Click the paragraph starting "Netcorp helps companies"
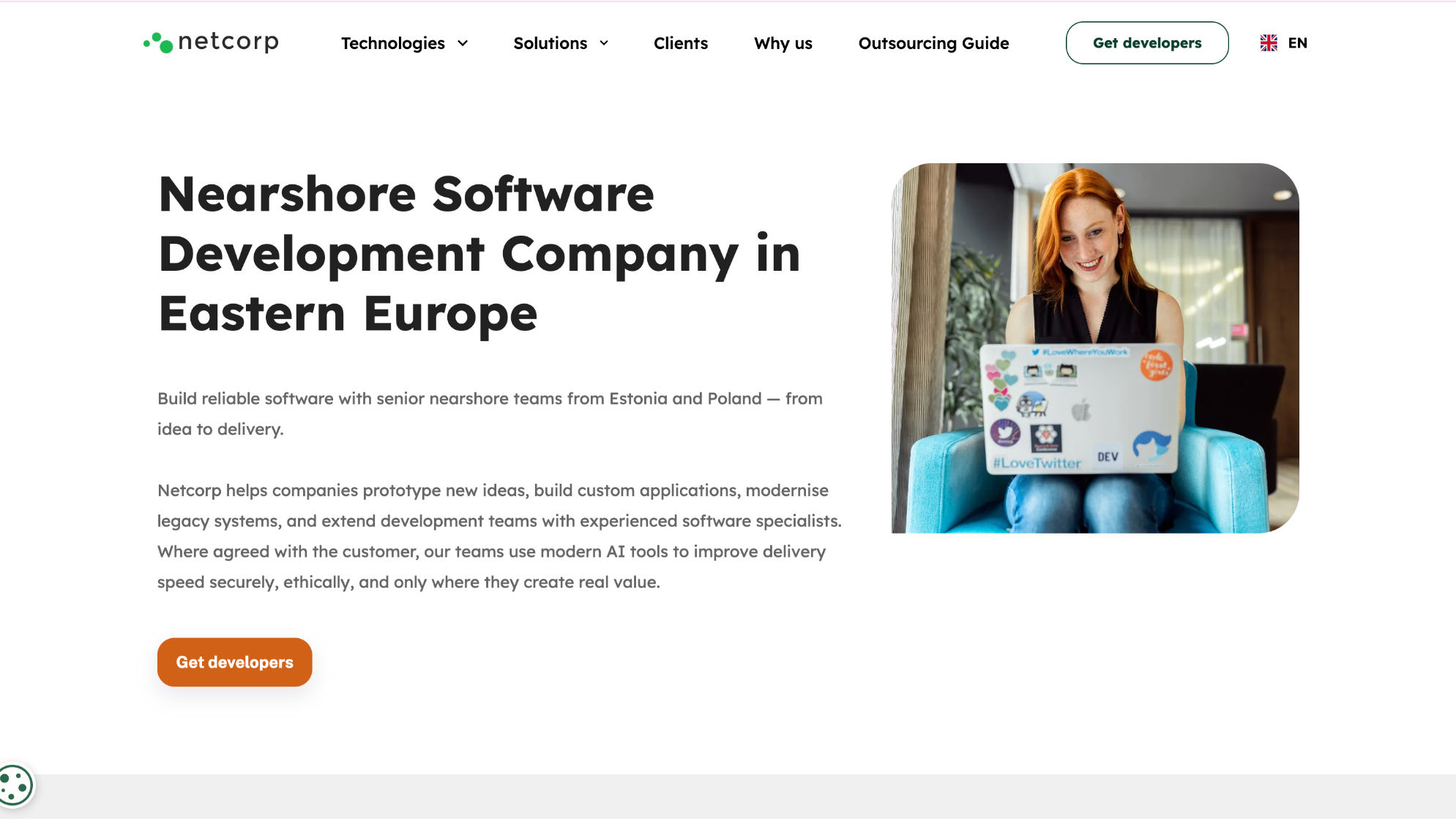The image size is (1456, 819). tap(499, 536)
